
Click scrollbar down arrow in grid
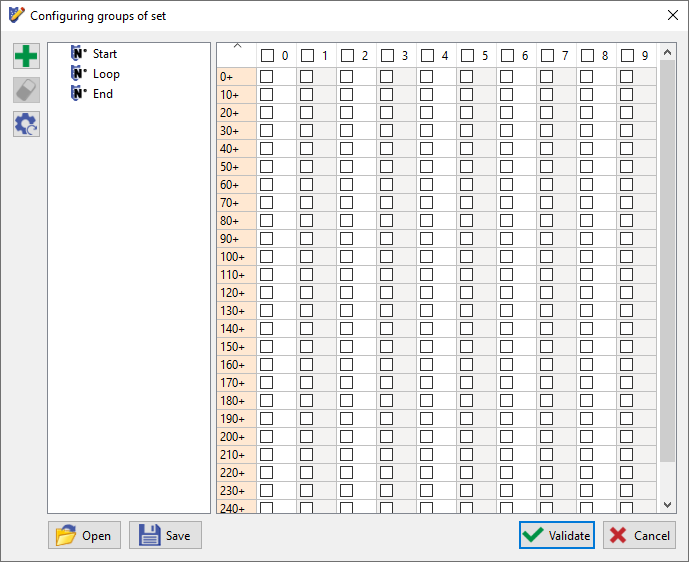pos(668,505)
